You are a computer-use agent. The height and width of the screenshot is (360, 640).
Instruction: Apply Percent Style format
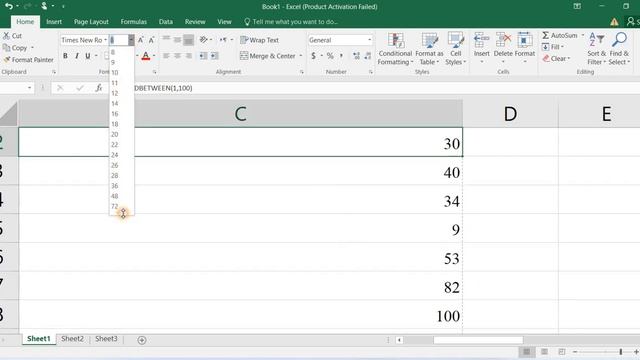330,56
